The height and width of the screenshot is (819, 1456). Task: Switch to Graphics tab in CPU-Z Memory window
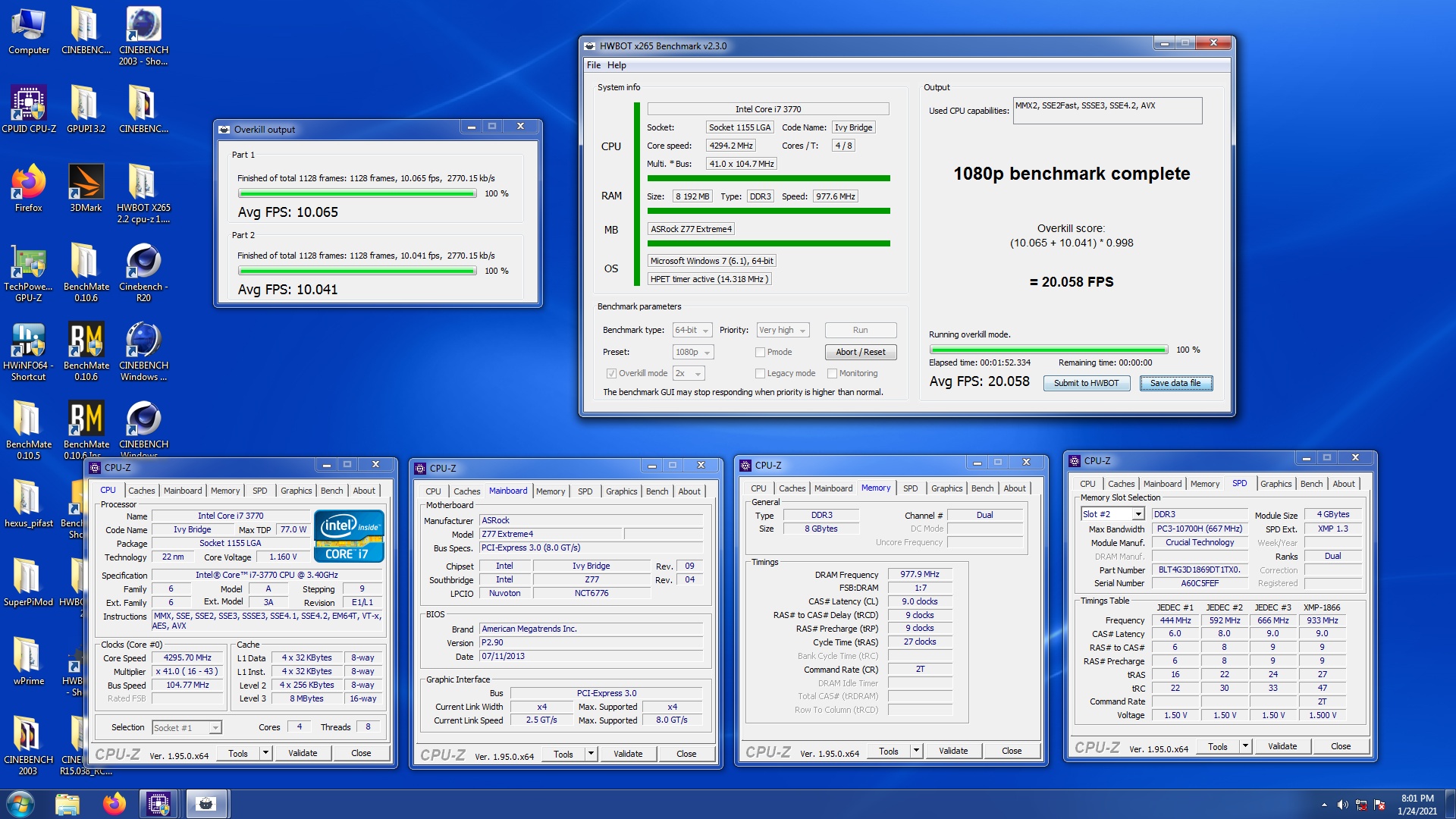(946, 488)
